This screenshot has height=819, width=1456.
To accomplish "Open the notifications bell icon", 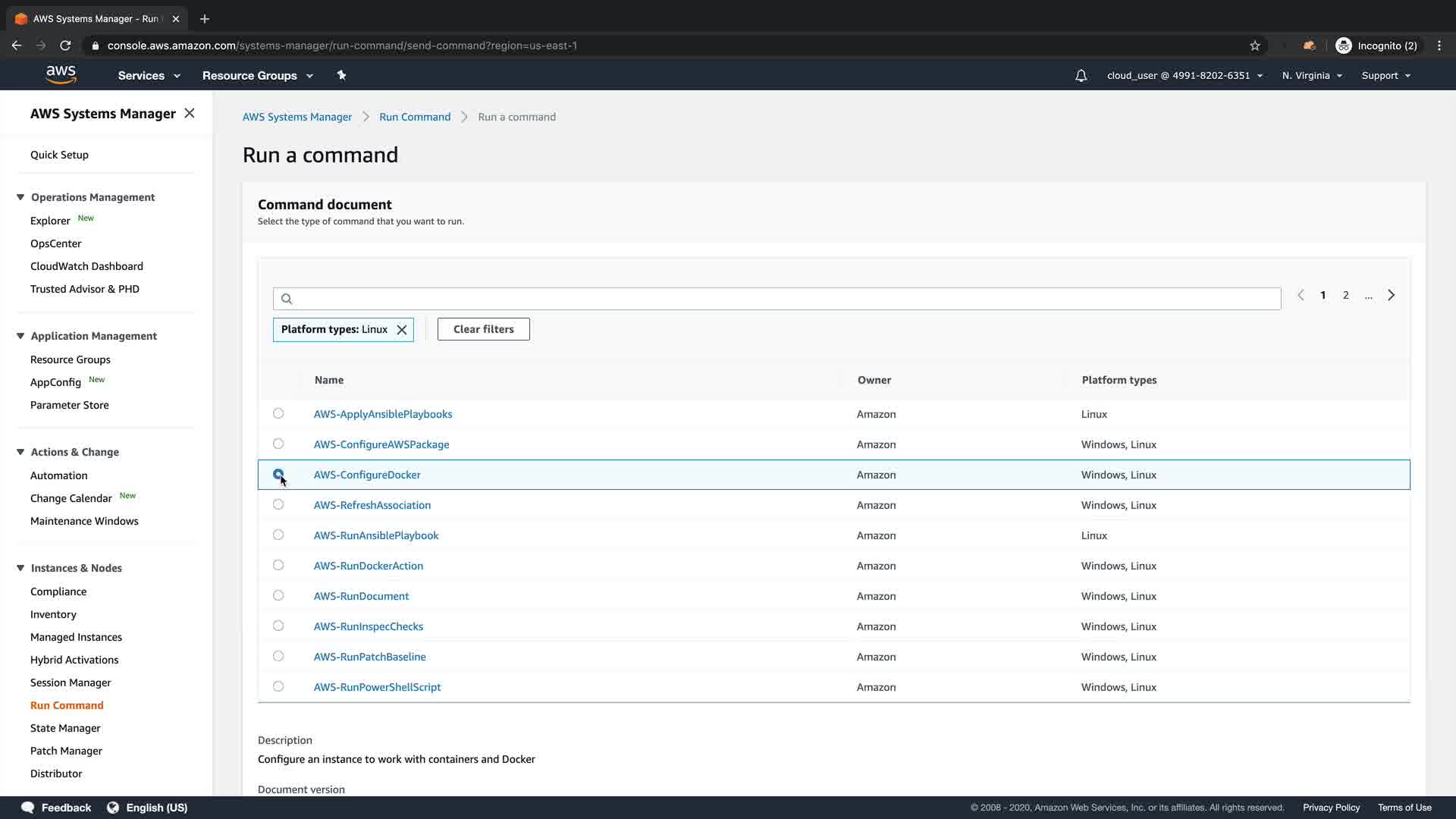I will [x=1081, y=75].
